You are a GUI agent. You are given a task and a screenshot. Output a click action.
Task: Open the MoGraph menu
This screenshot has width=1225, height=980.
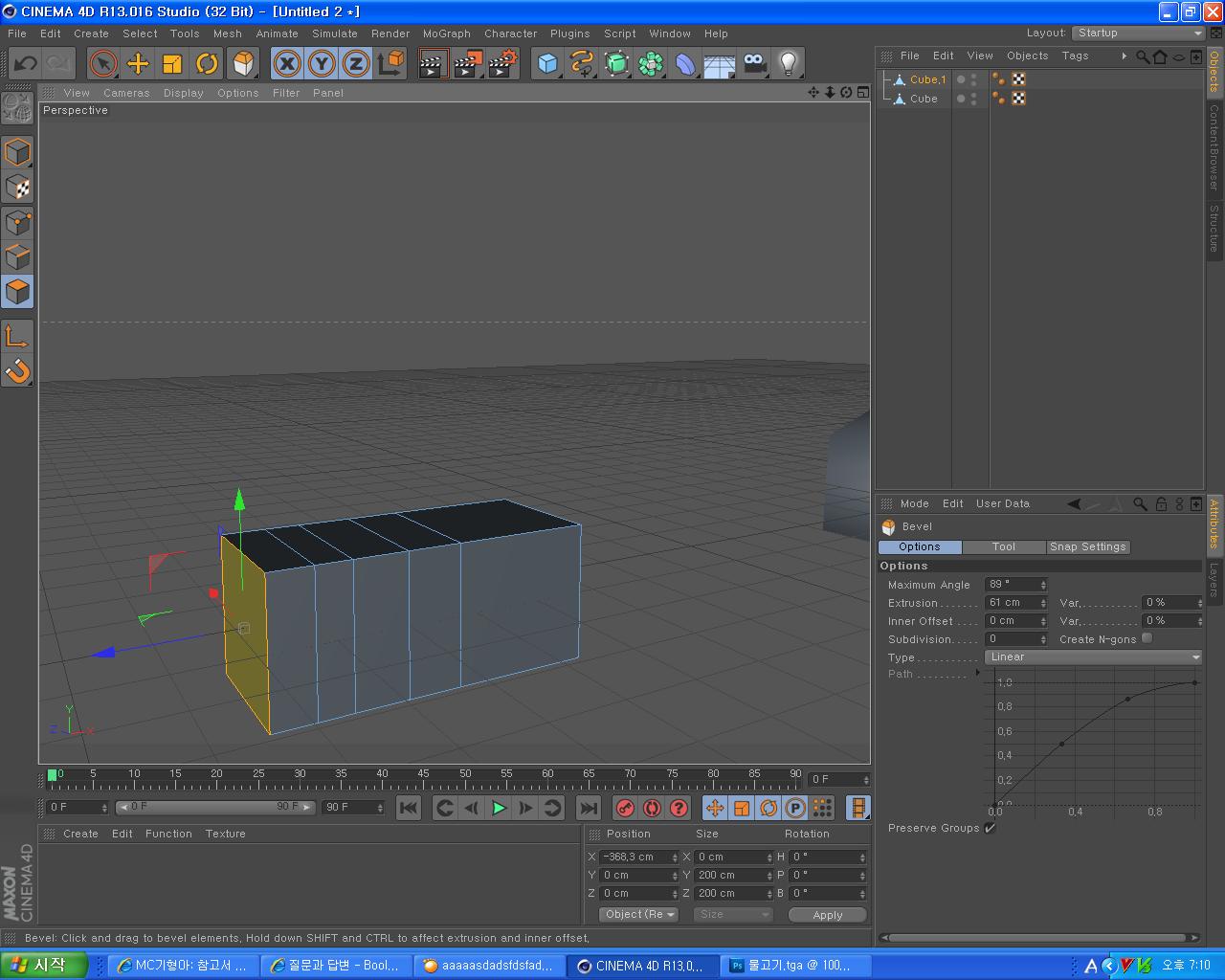pyautogui.click(x=447, y=33)
